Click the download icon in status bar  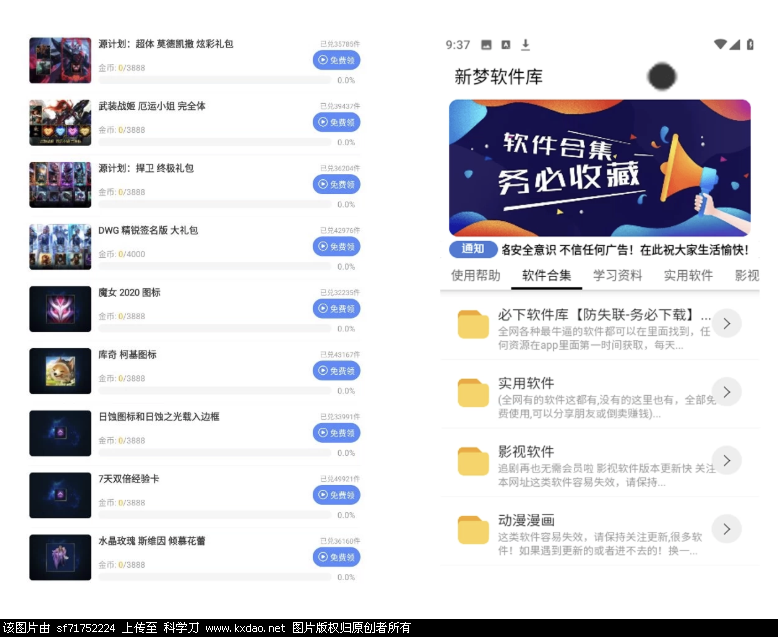tap(526, 45)
